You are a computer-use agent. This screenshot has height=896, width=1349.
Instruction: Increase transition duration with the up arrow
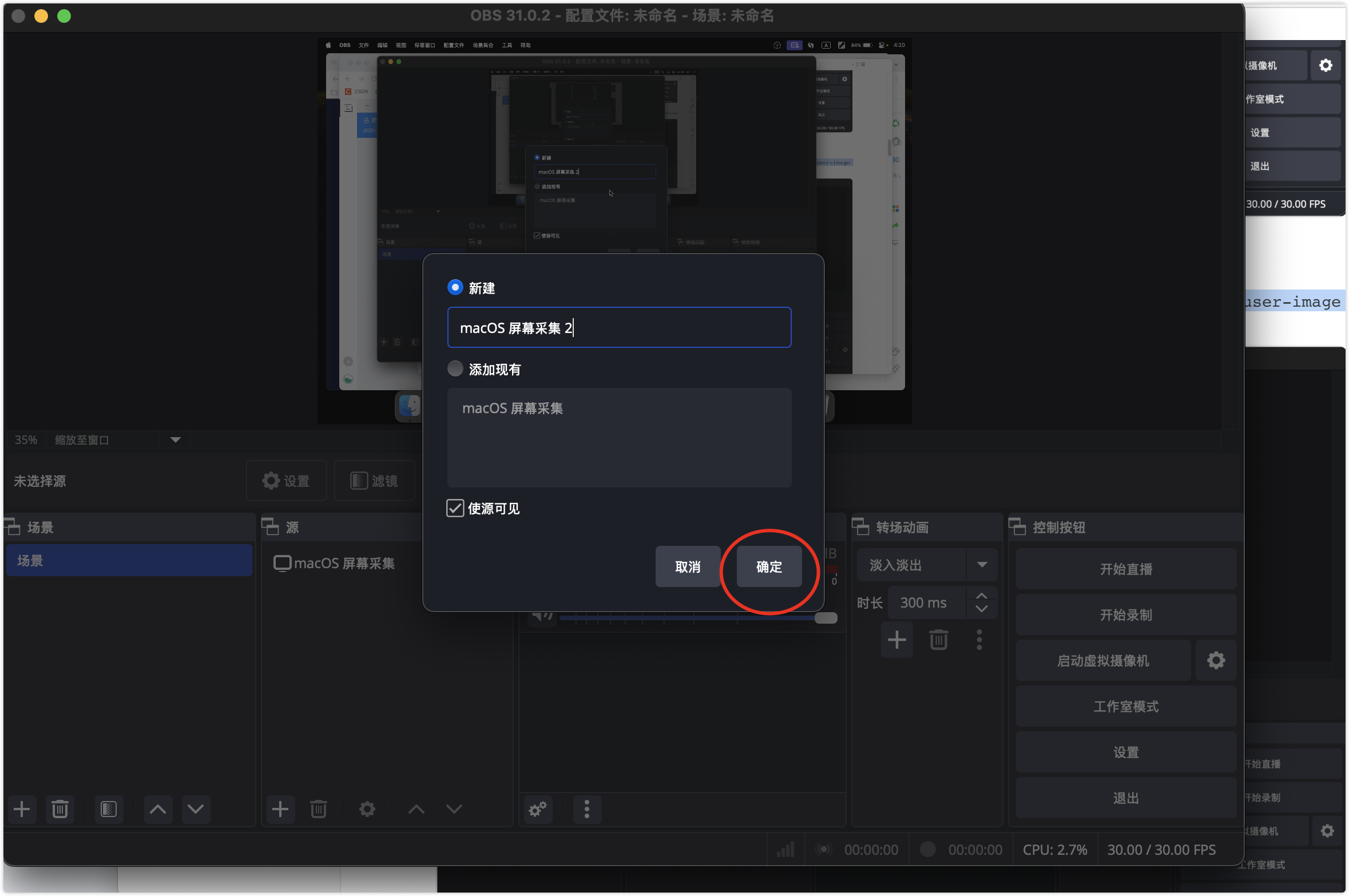(982, 596)
